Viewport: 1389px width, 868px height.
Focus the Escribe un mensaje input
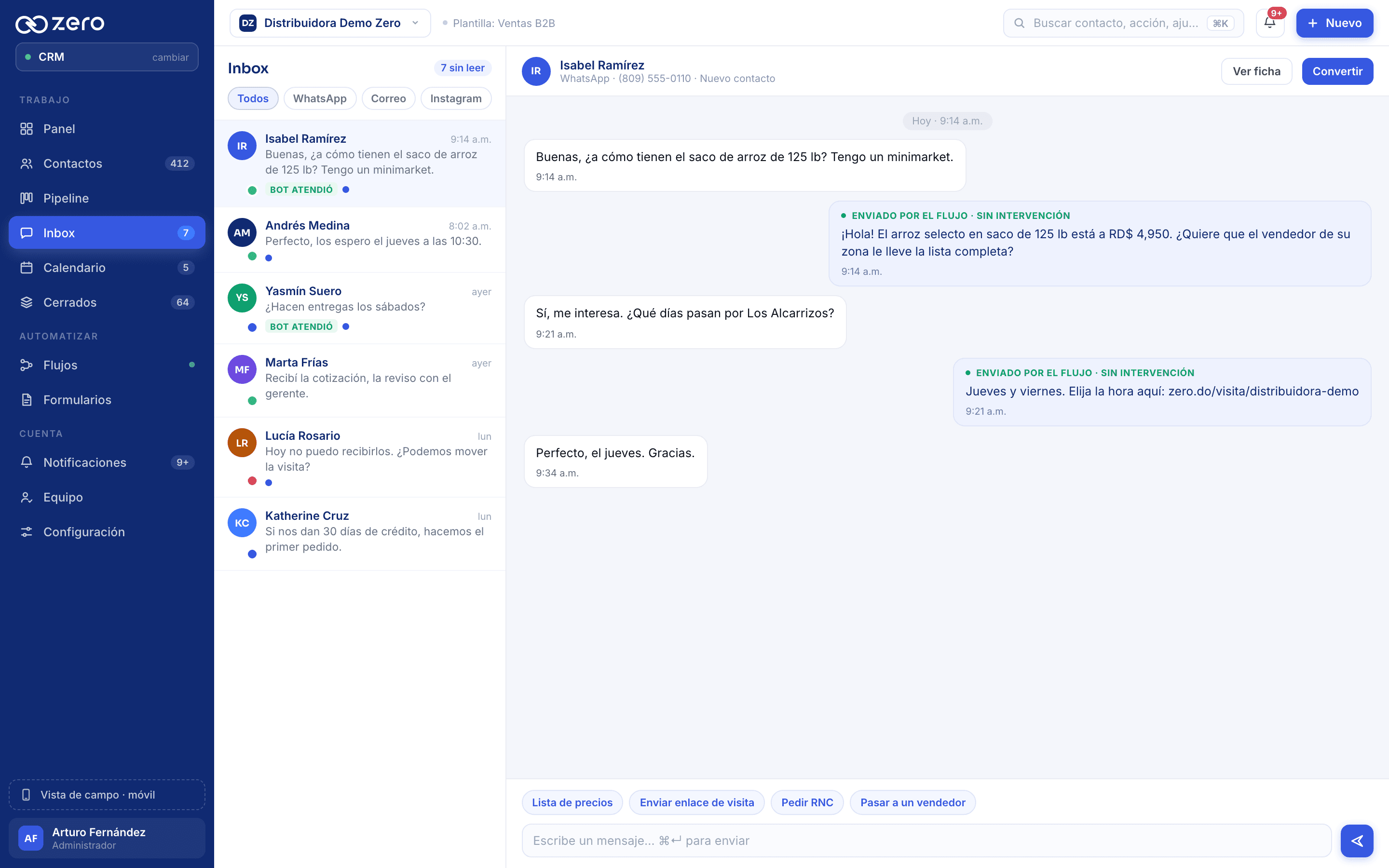tap(926, 841)
